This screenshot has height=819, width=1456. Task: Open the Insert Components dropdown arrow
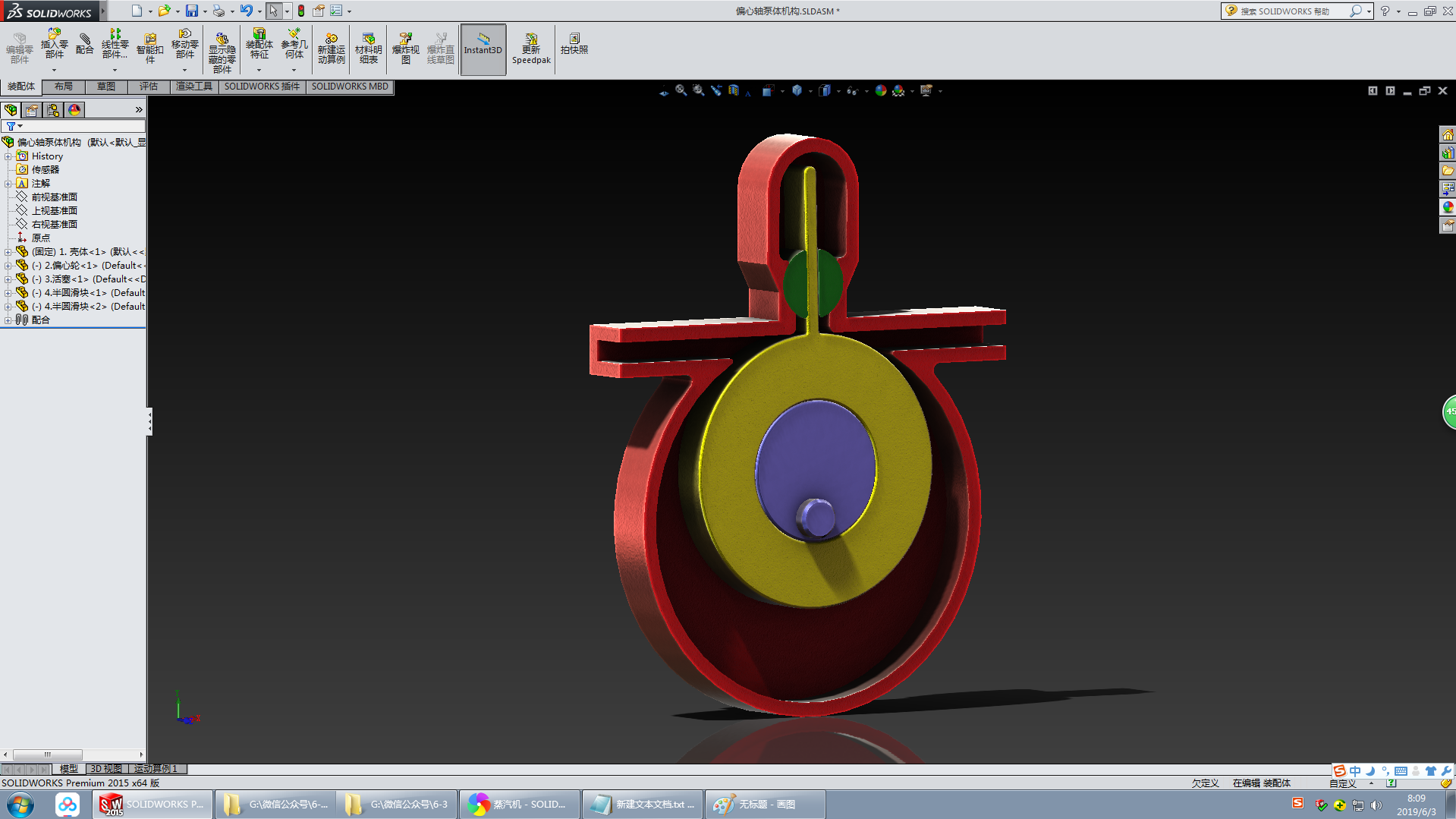[54, 70]
